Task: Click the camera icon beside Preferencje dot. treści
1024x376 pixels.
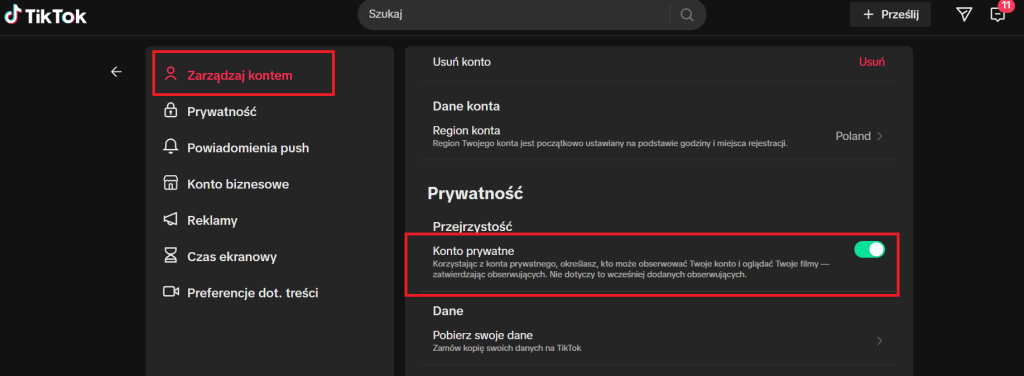Action: 170,292
